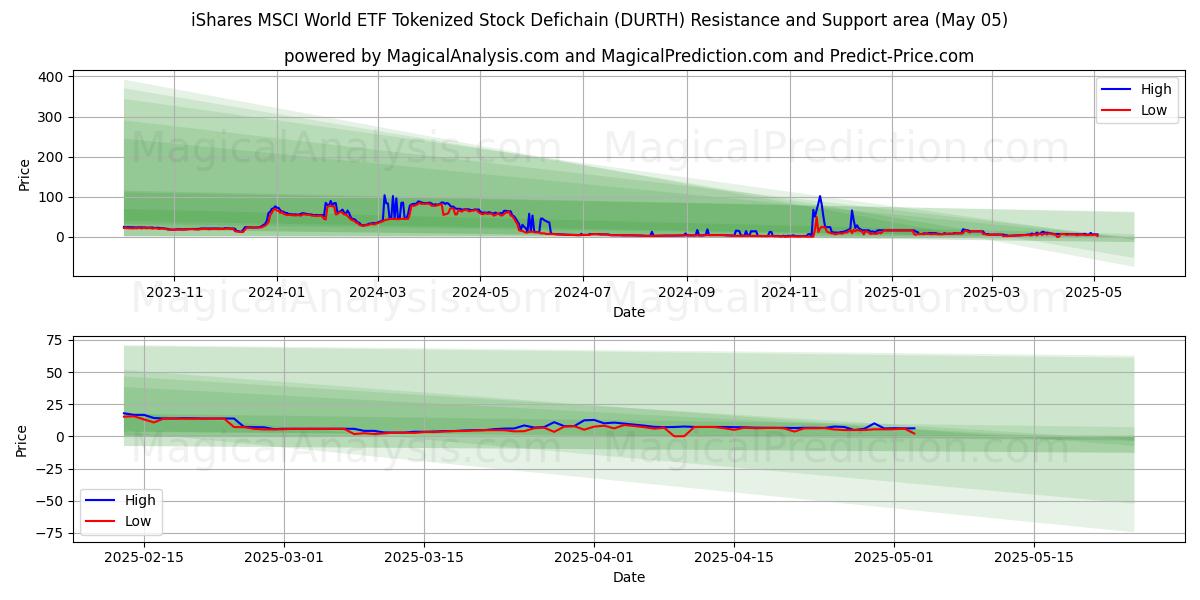Click the '2025-03' tick label on top chart
The width and height of the screenshot is (1200, 600).
pyautogui.click(x=991, y=292)
